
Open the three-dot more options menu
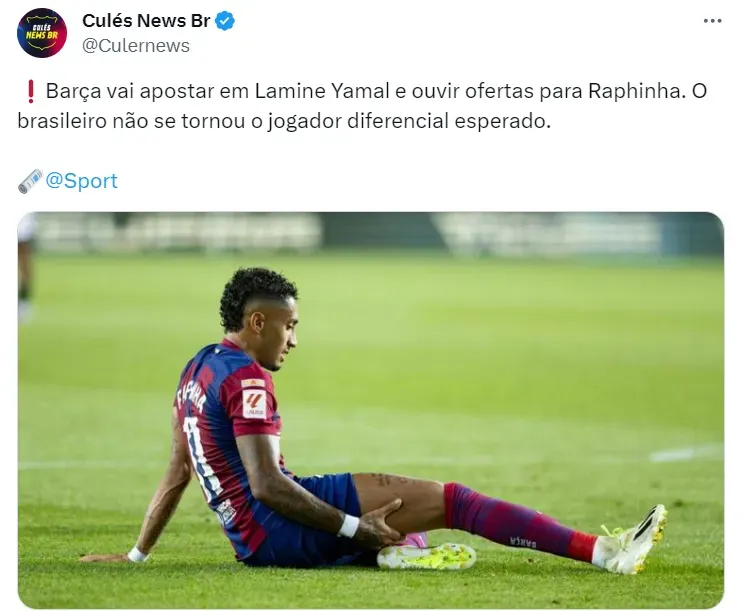pos(712,21)
